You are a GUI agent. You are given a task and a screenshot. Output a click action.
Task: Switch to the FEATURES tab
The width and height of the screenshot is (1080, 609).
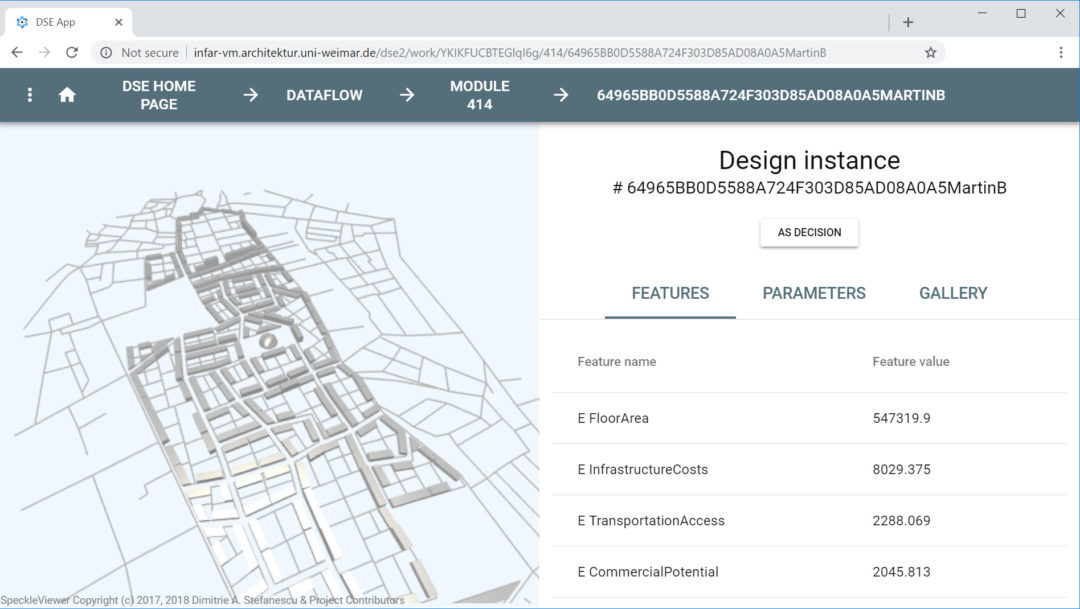[x=670, y=293]
